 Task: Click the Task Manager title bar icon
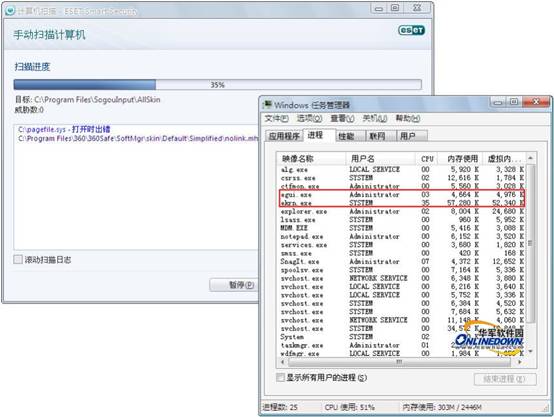tap(268, 104)
